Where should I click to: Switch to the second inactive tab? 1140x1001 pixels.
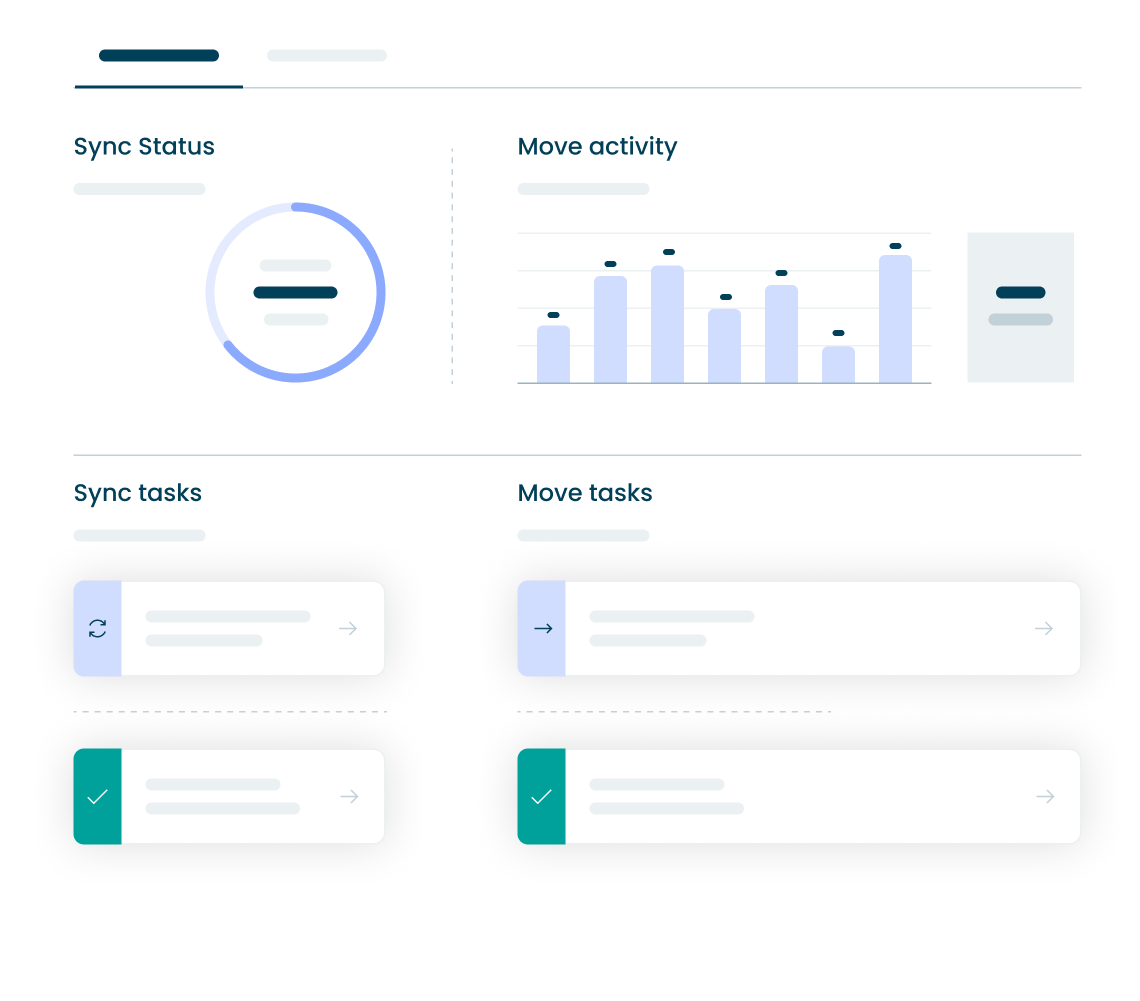point(326,56)
